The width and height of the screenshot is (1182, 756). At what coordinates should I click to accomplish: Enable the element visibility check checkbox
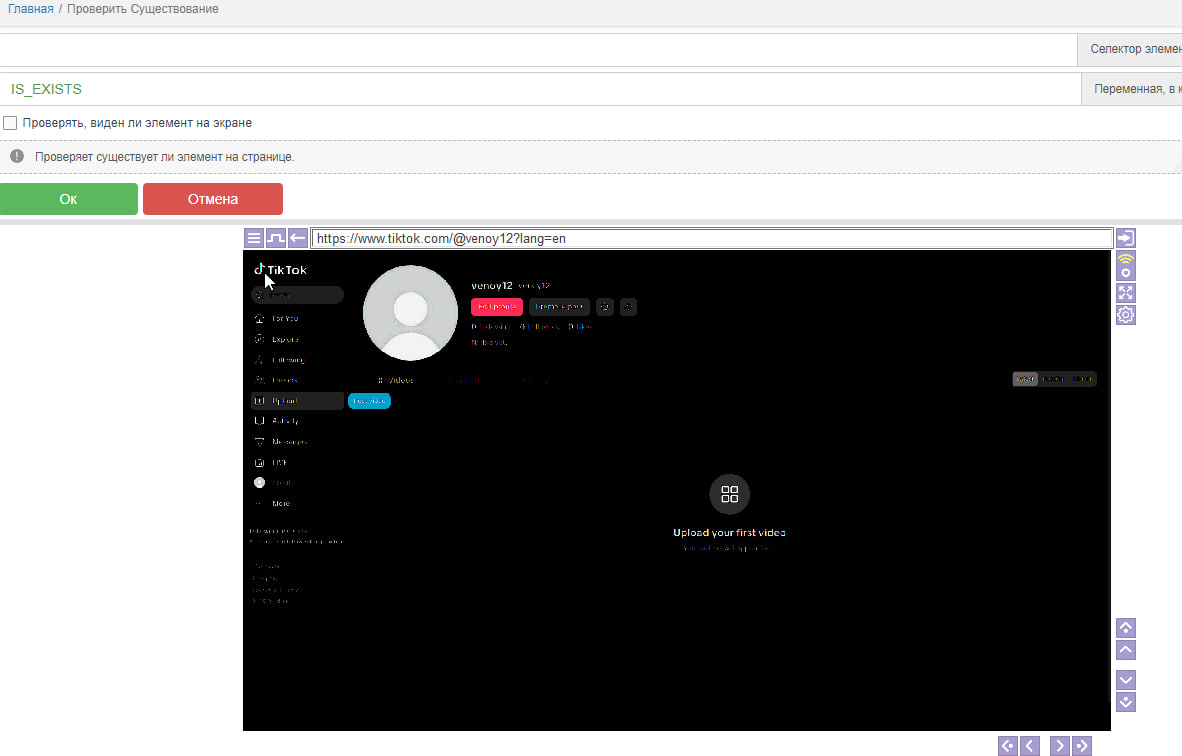tap(11, 123)
